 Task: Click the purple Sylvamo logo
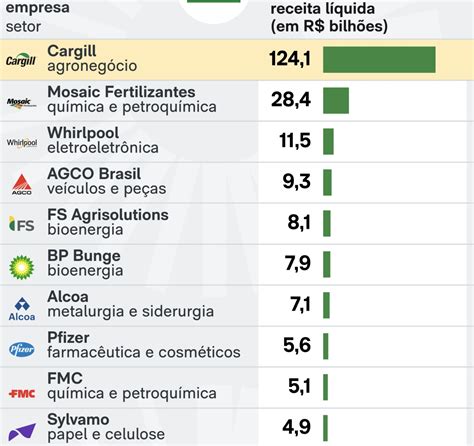[22, 432]
